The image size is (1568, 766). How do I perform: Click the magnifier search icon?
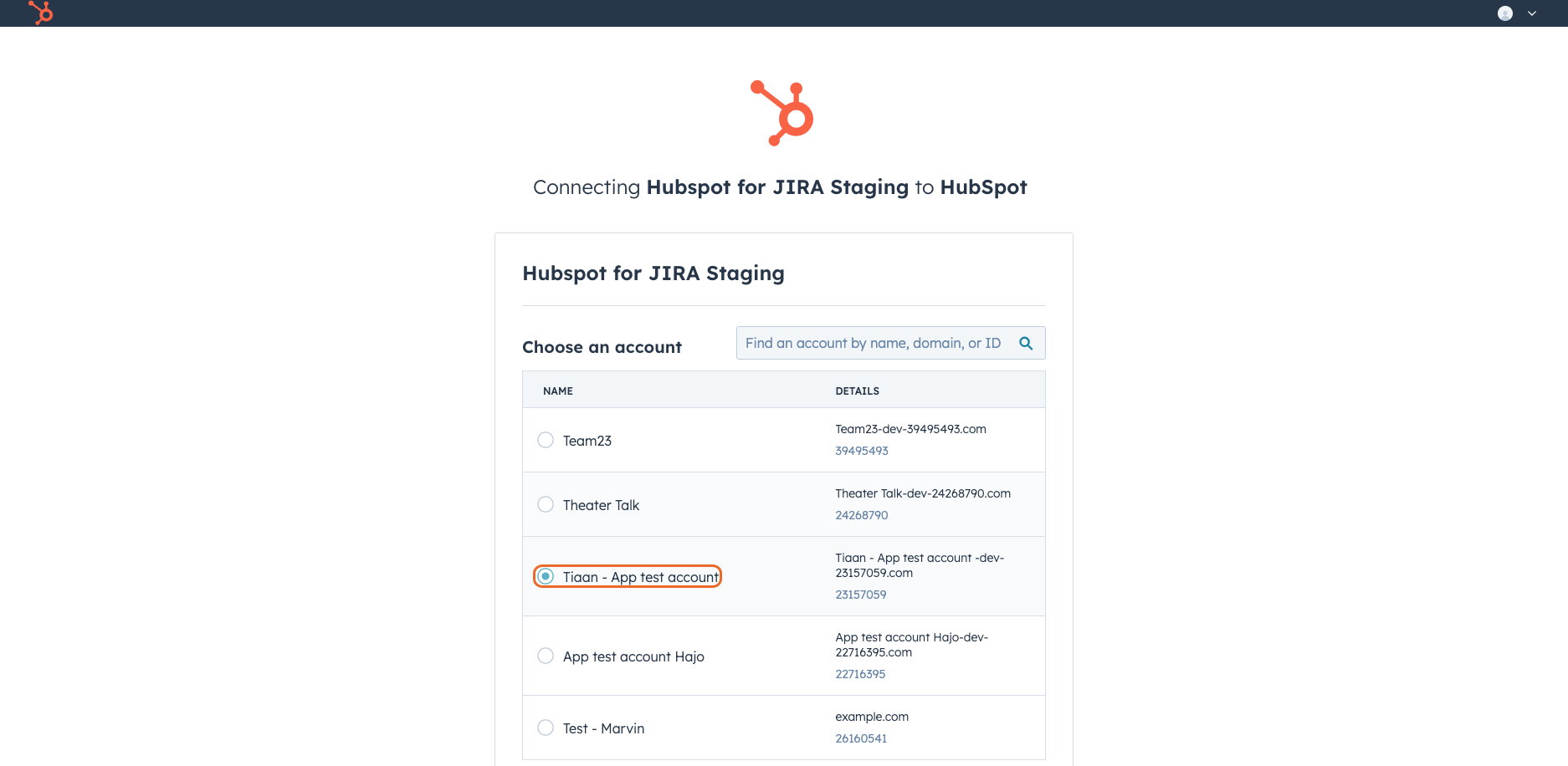[1026, 343]
